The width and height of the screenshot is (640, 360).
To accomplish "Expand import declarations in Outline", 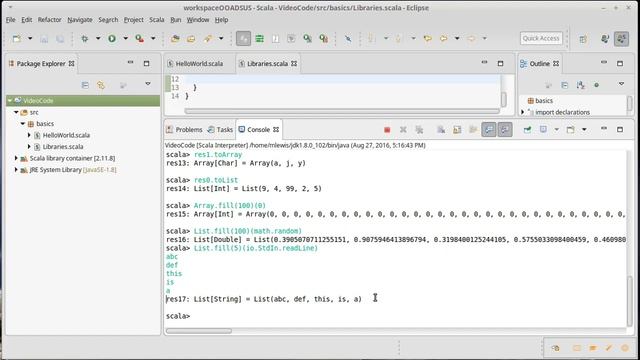I will pos(522,112).
